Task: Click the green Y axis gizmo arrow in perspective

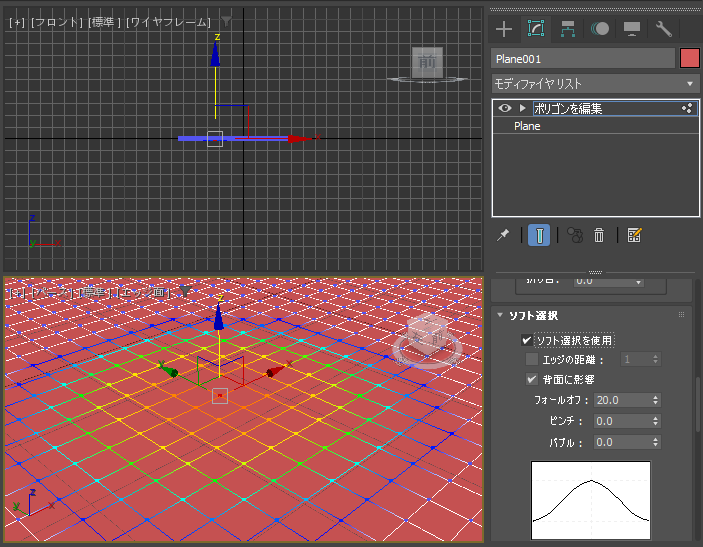Action: click(x=169, y=370)
